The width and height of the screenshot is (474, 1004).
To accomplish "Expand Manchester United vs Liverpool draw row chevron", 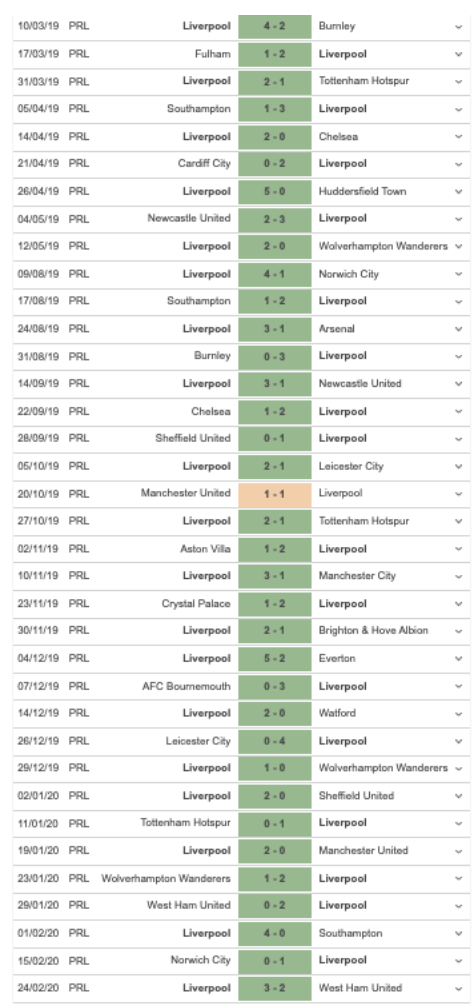I will pos(459,494).
